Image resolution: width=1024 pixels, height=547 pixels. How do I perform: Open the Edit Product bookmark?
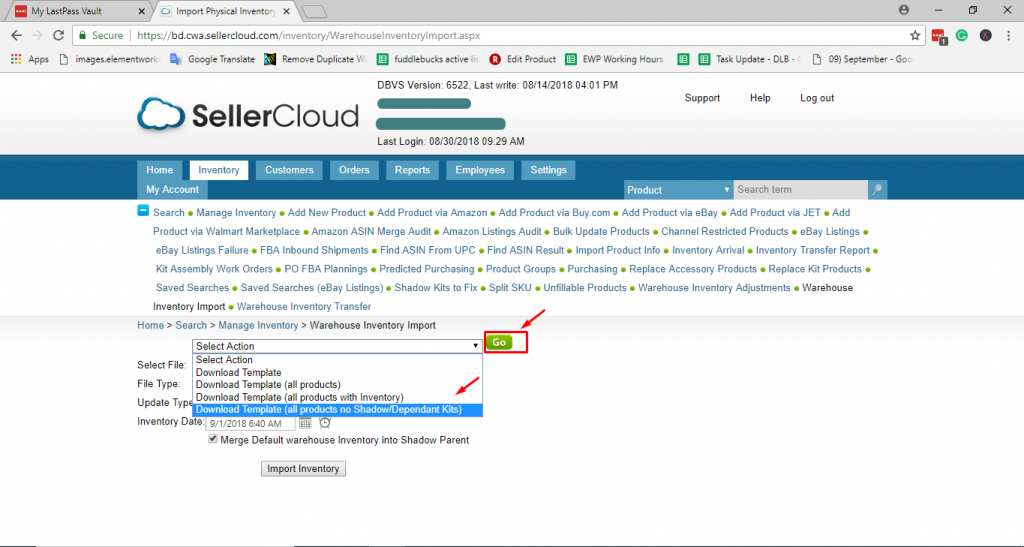pyautogui.click(x=522, y=59)
